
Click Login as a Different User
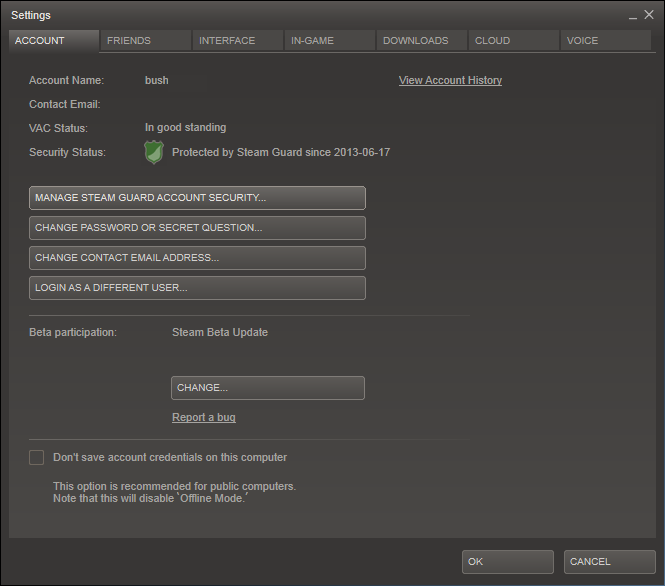197,288
